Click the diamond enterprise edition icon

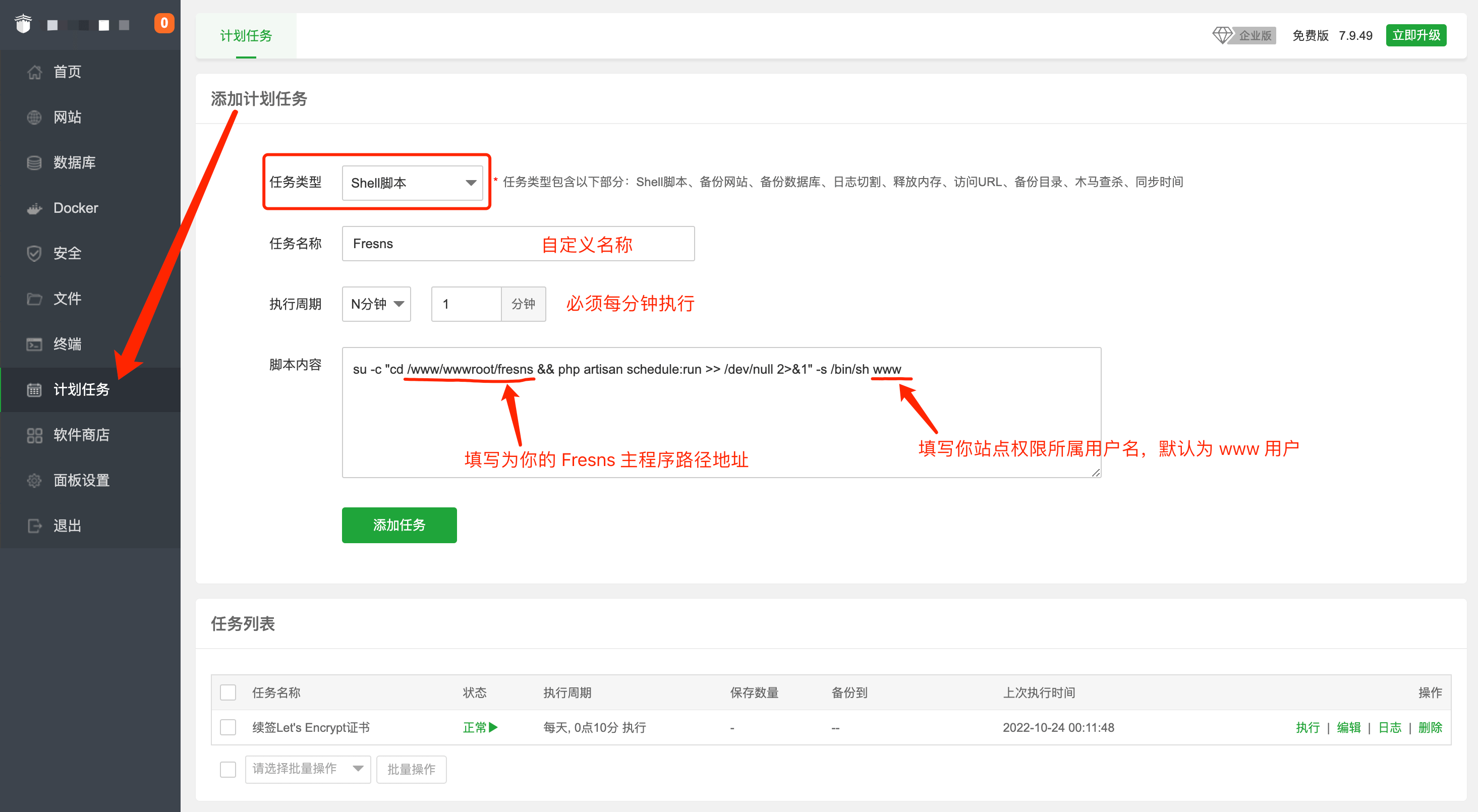click(1222, 35)
